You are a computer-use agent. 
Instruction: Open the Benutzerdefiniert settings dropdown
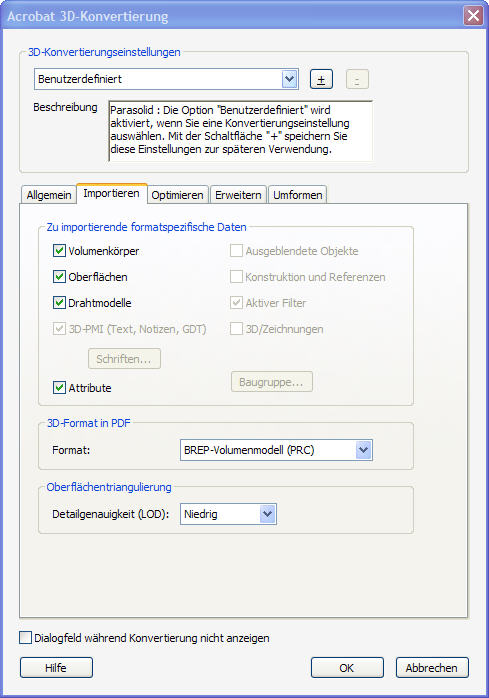tap(166, 79)
